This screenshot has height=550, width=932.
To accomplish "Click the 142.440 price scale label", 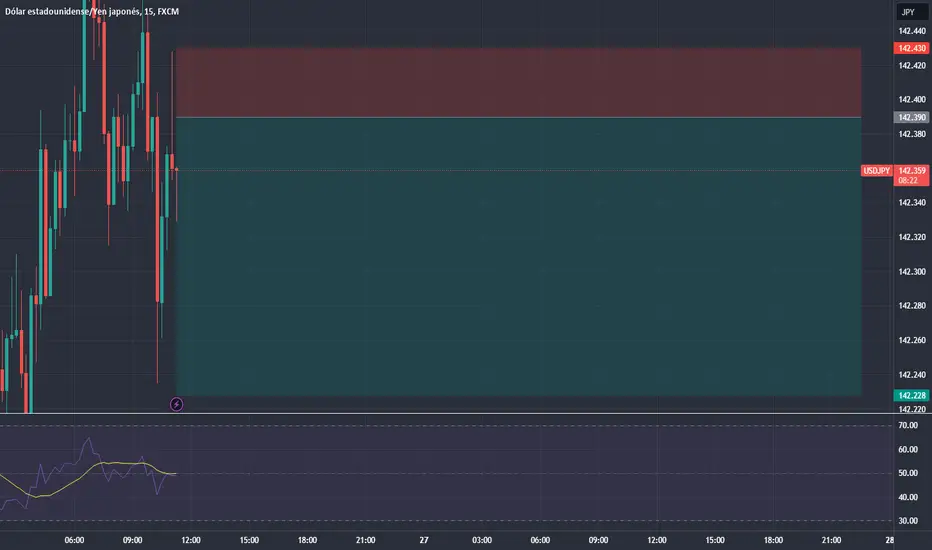I will point(912,31).
